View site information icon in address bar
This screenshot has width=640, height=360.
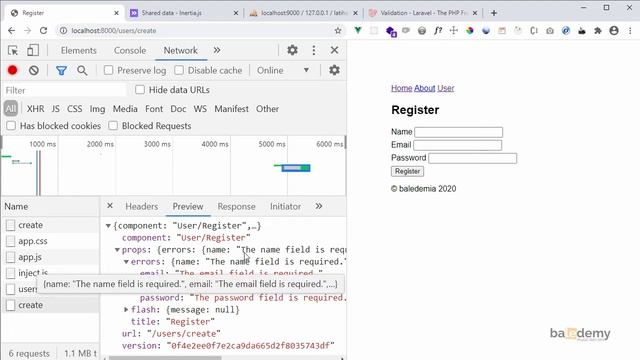pos(63,31)
